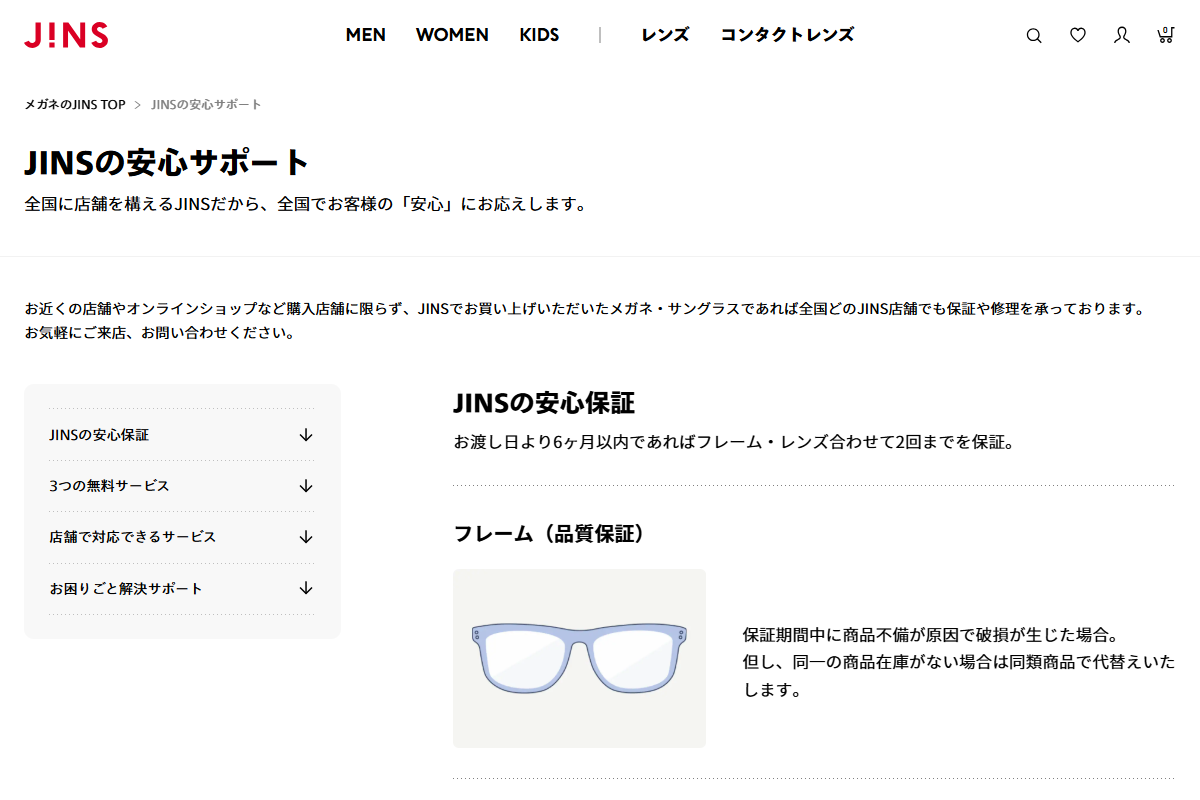Viewport: 1200px width, 800px height.
Task: Click down arrow beside JINSの安心保証
Action: tap(306, 435)
